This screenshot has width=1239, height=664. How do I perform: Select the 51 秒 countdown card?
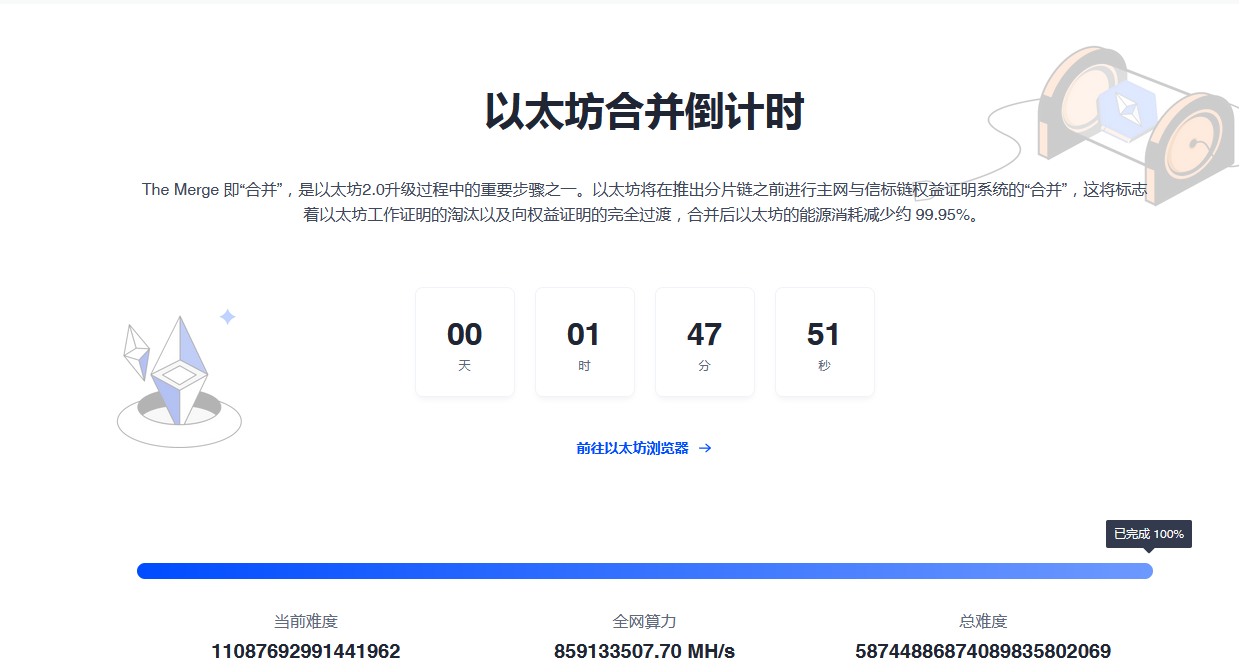click(x=825, y=342)
